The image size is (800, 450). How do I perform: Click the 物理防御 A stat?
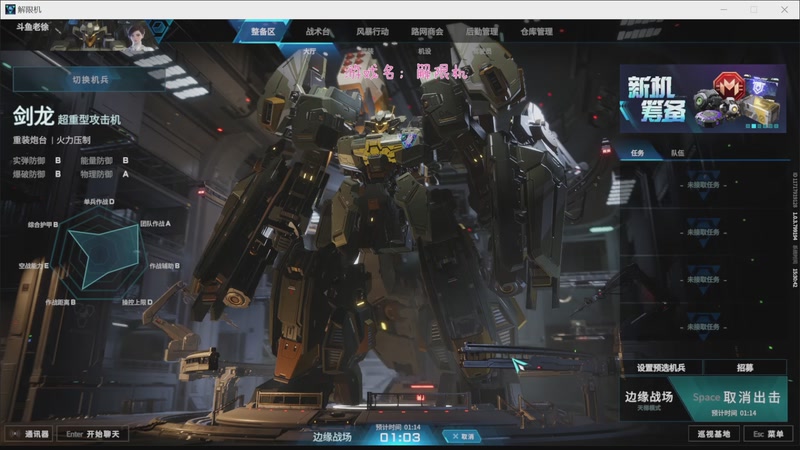click(x=104, y=174)
